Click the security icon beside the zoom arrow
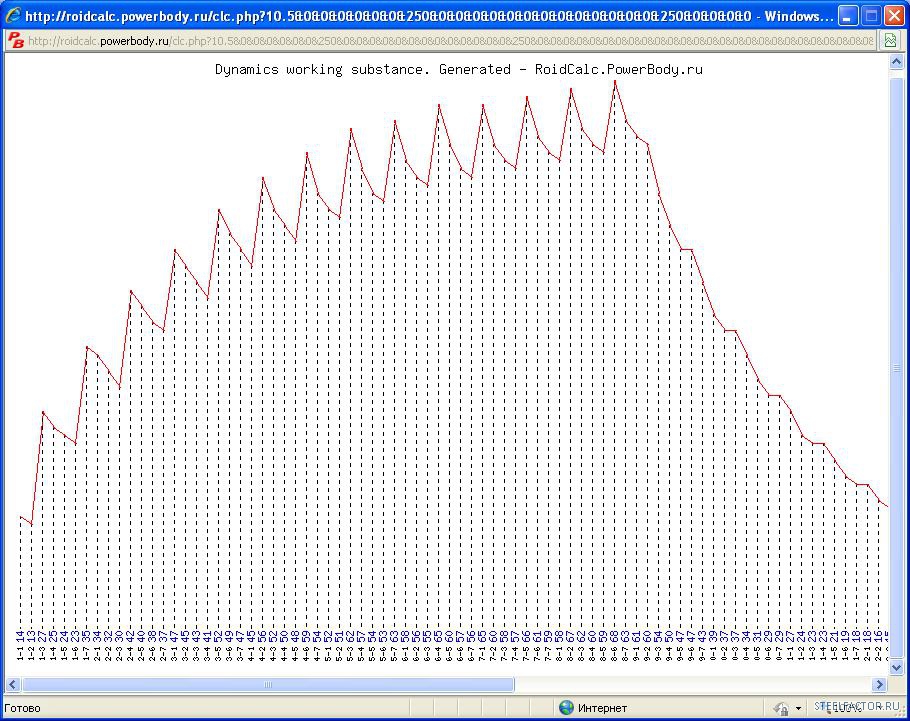Screen dimensions: 910x721 (781, 708)
